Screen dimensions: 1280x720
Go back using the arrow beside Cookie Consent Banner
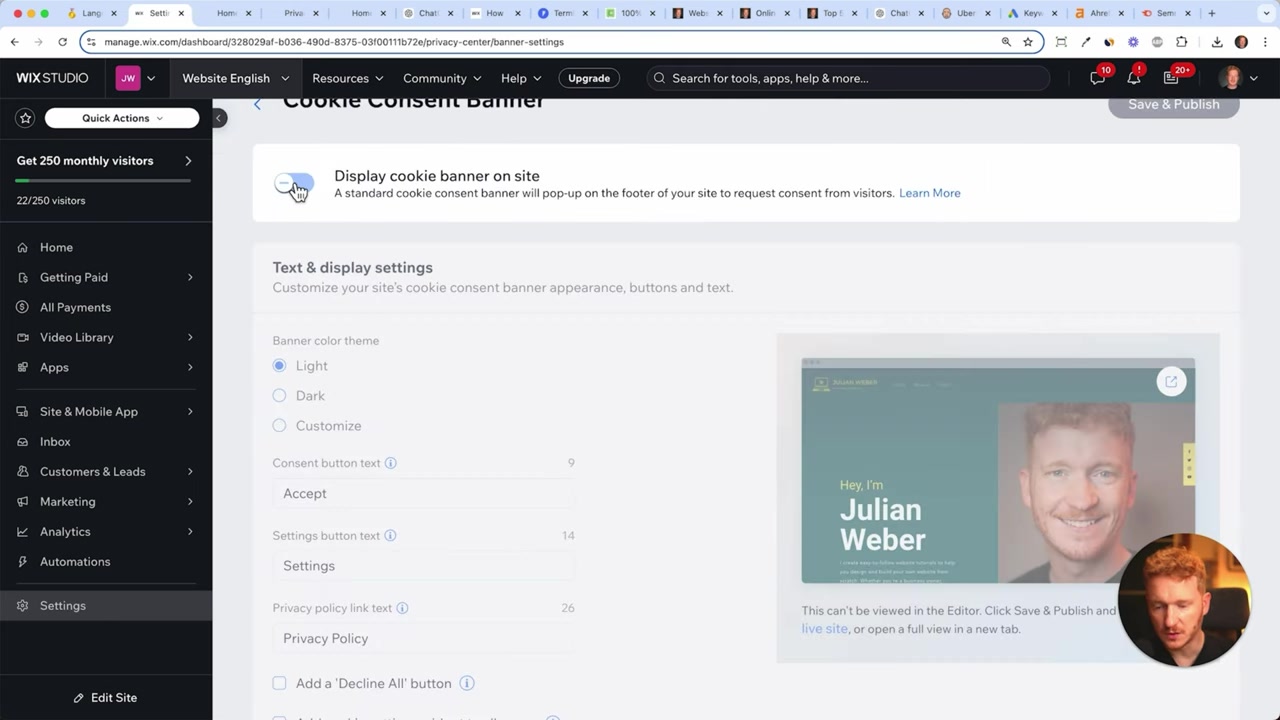pos(258,104)
